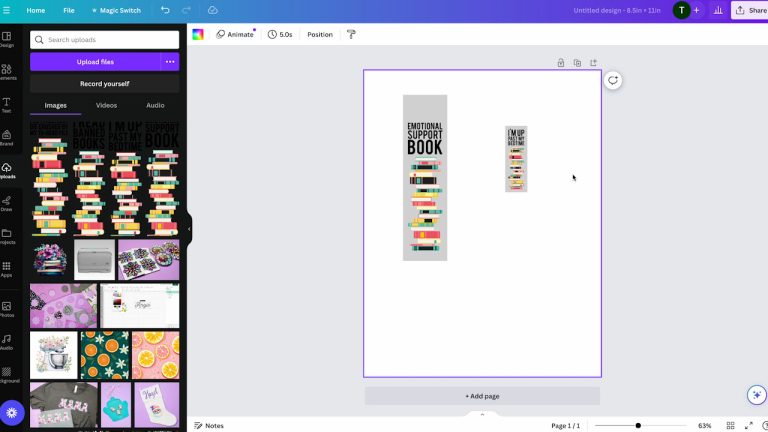Open the Text tool in the sidebar

point(7,104)
